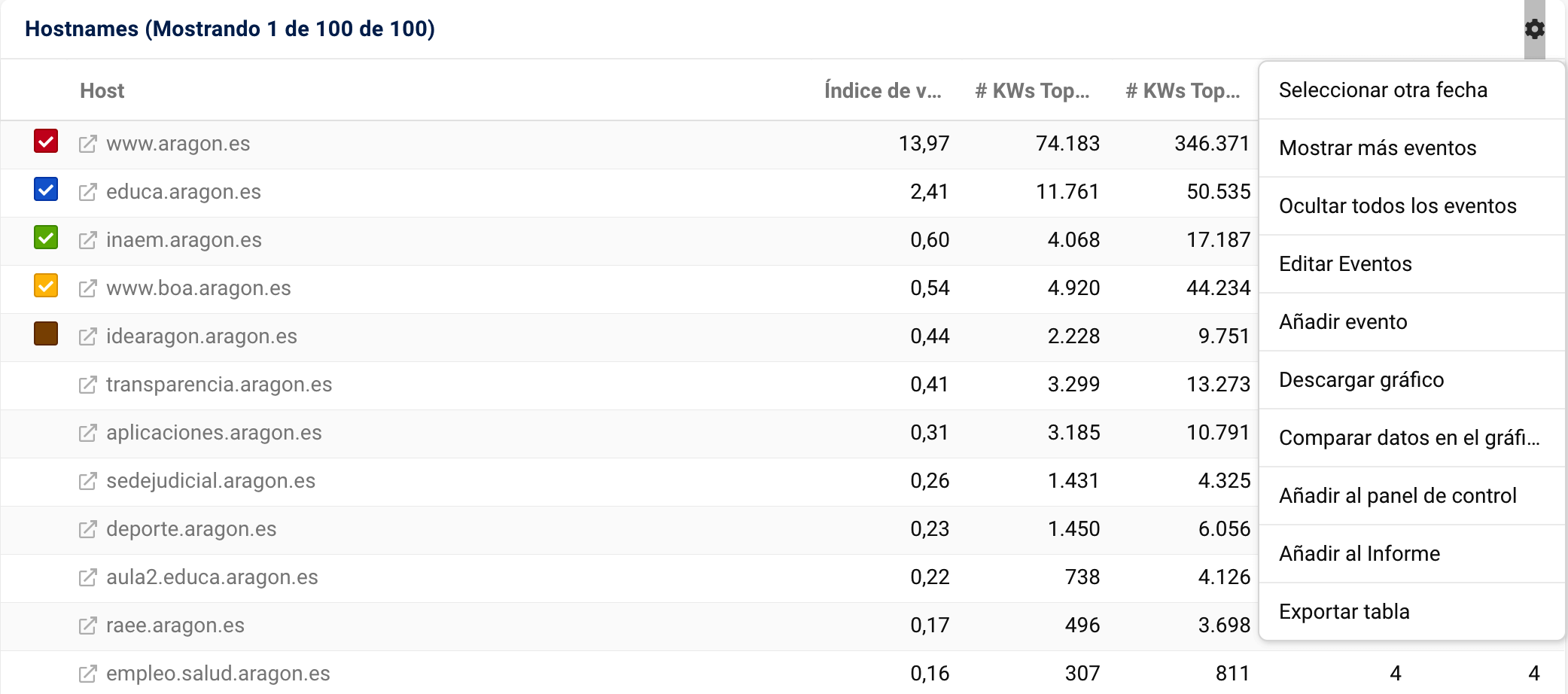Image resolution: width=1568 pixels, height=694 pixels.
Task: Open external link icon for deporte.aragon.es
Action: click(88, 529)
